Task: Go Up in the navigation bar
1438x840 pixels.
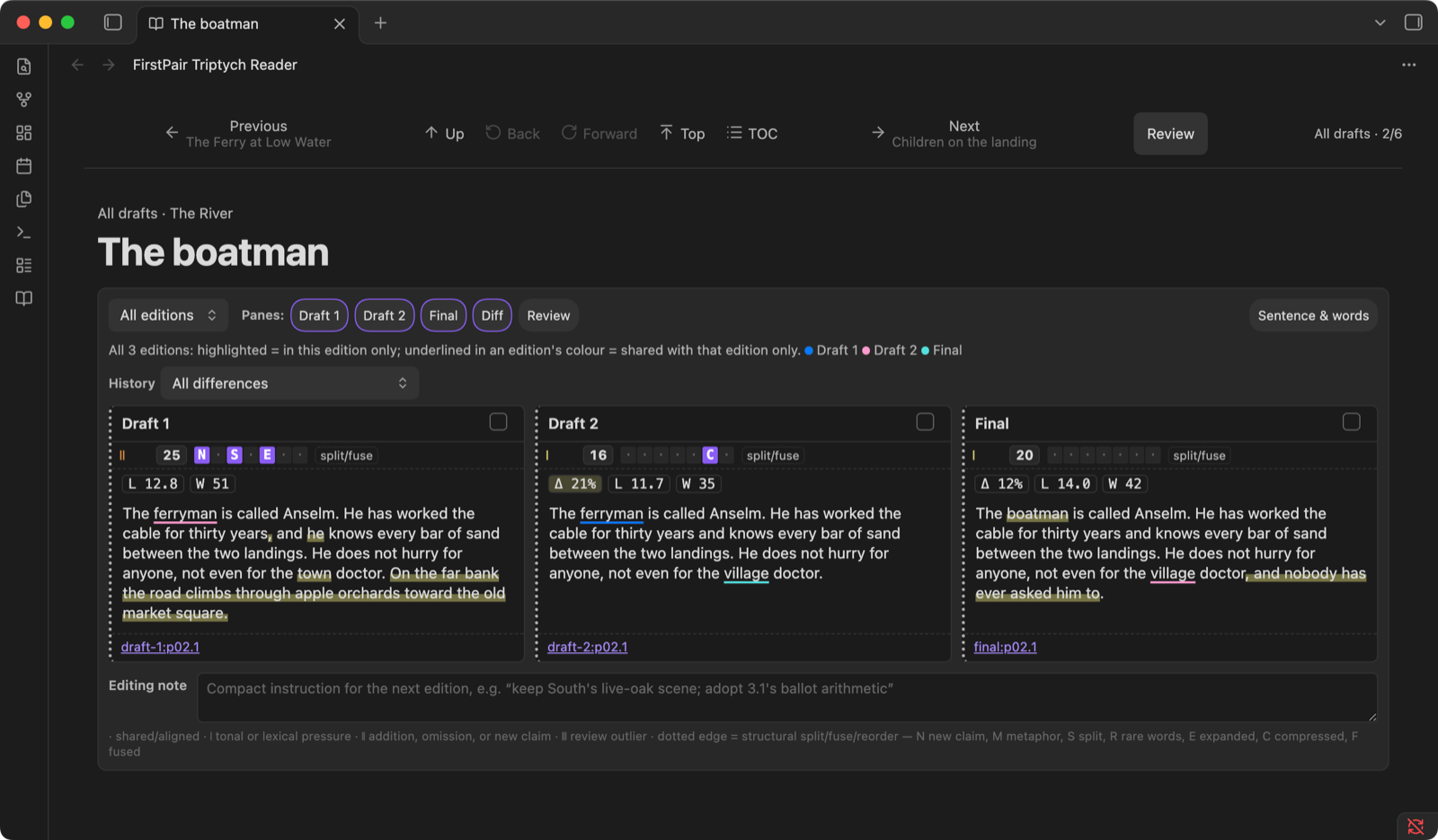Action: [x=444, y=134]
